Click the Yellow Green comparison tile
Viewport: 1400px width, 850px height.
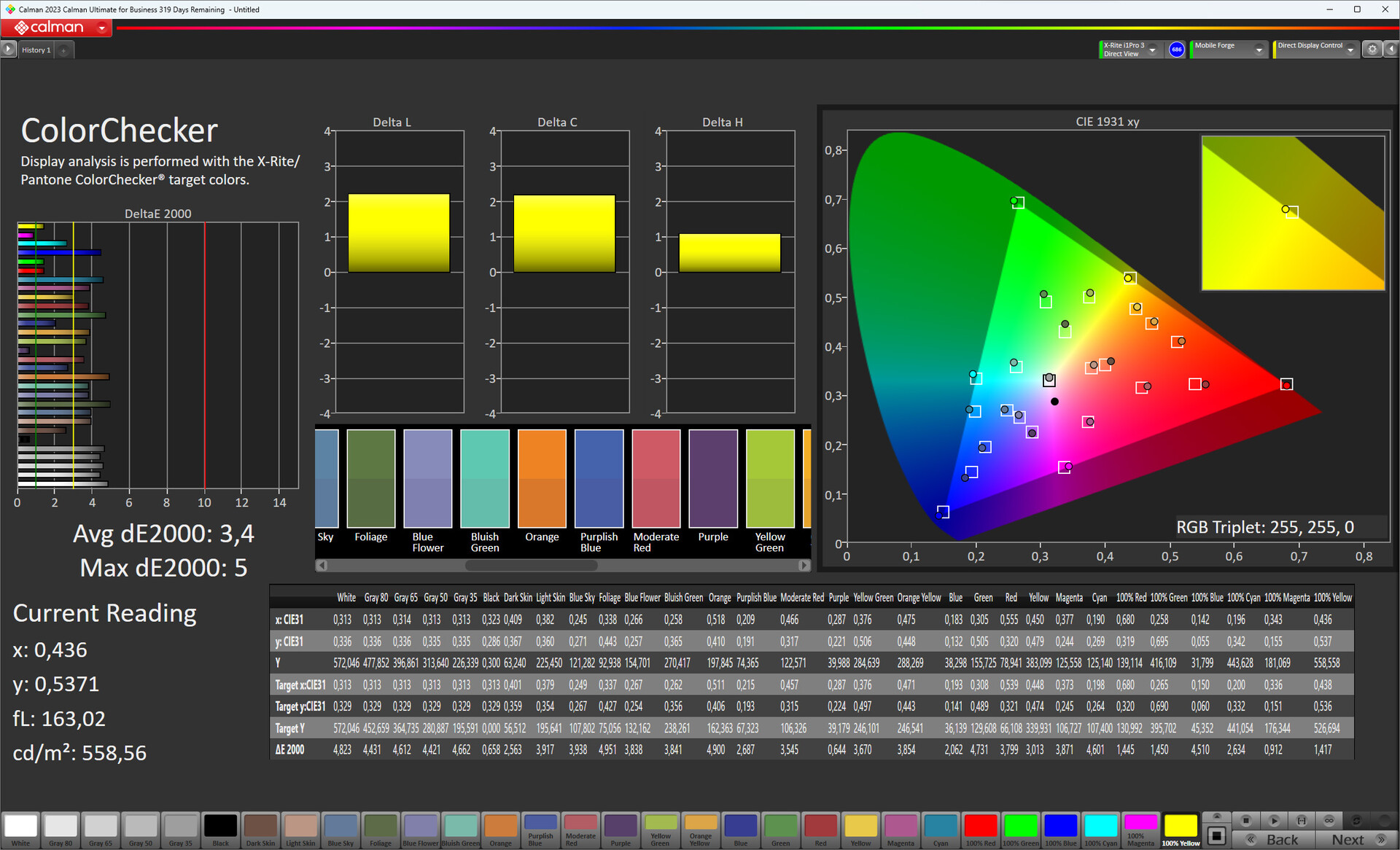pos(770,478)
